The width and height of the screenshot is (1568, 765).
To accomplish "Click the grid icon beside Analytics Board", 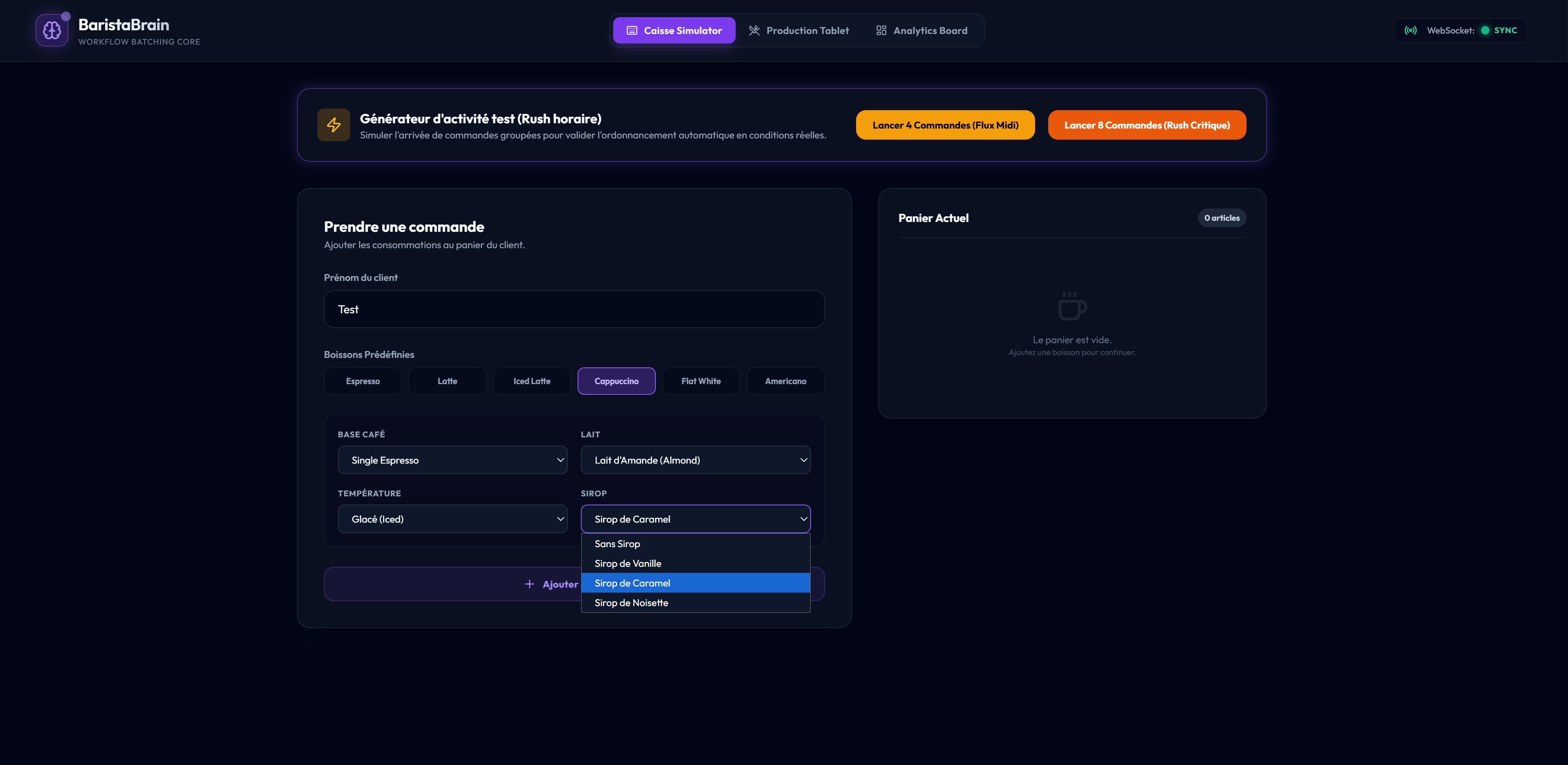I will click(881, 30).
